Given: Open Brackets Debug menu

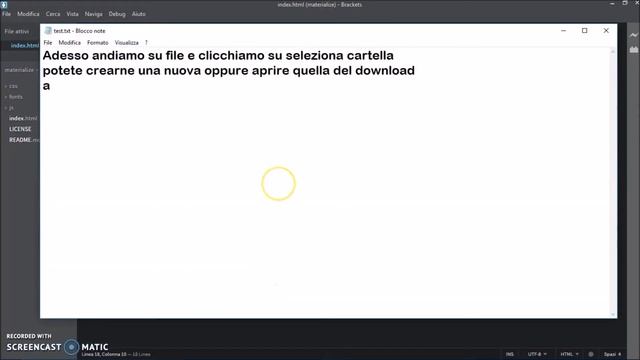Looking at the screenshot, I should (117, 14).
